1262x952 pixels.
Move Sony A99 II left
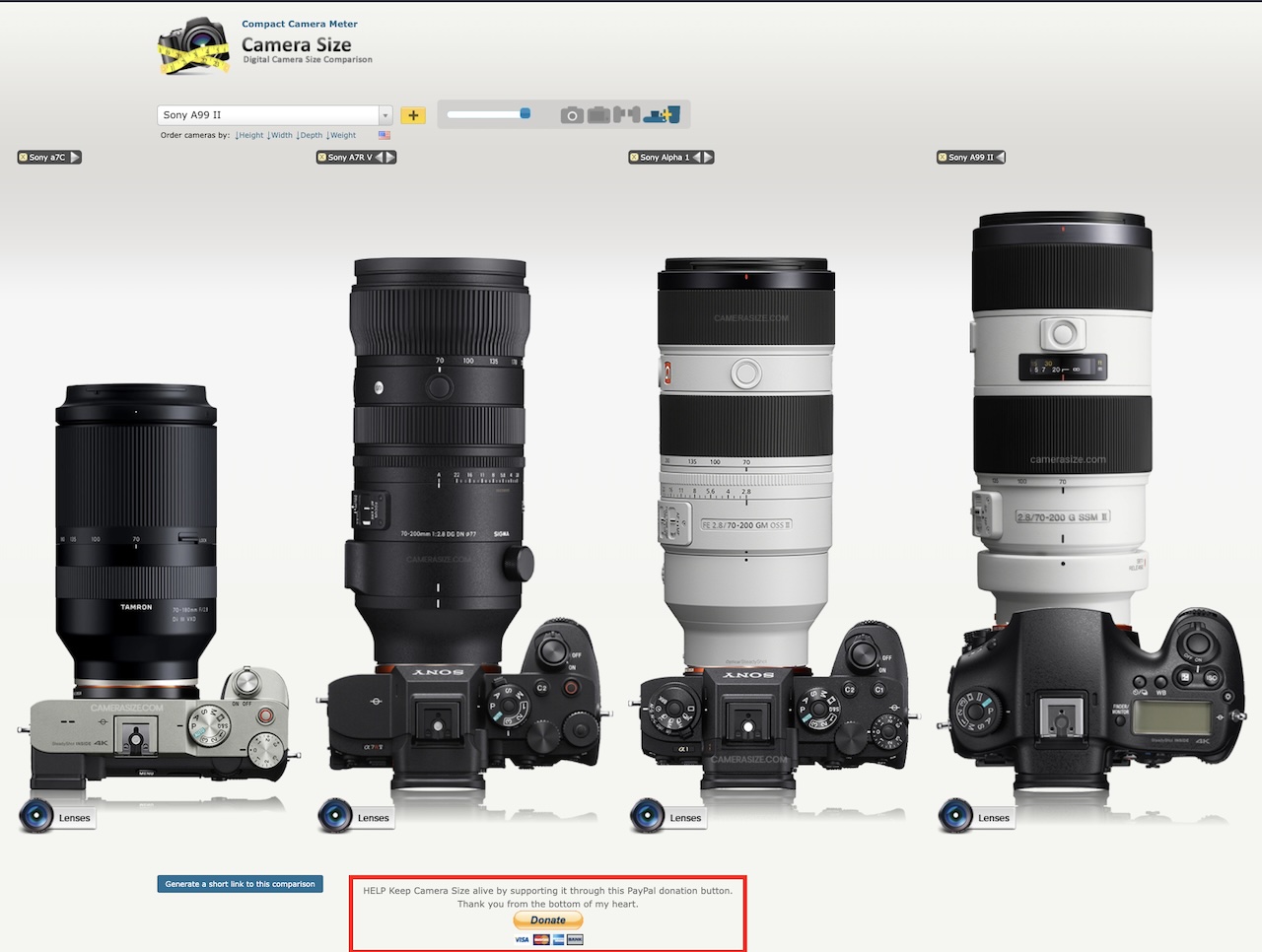click(x=1000, y=157)
